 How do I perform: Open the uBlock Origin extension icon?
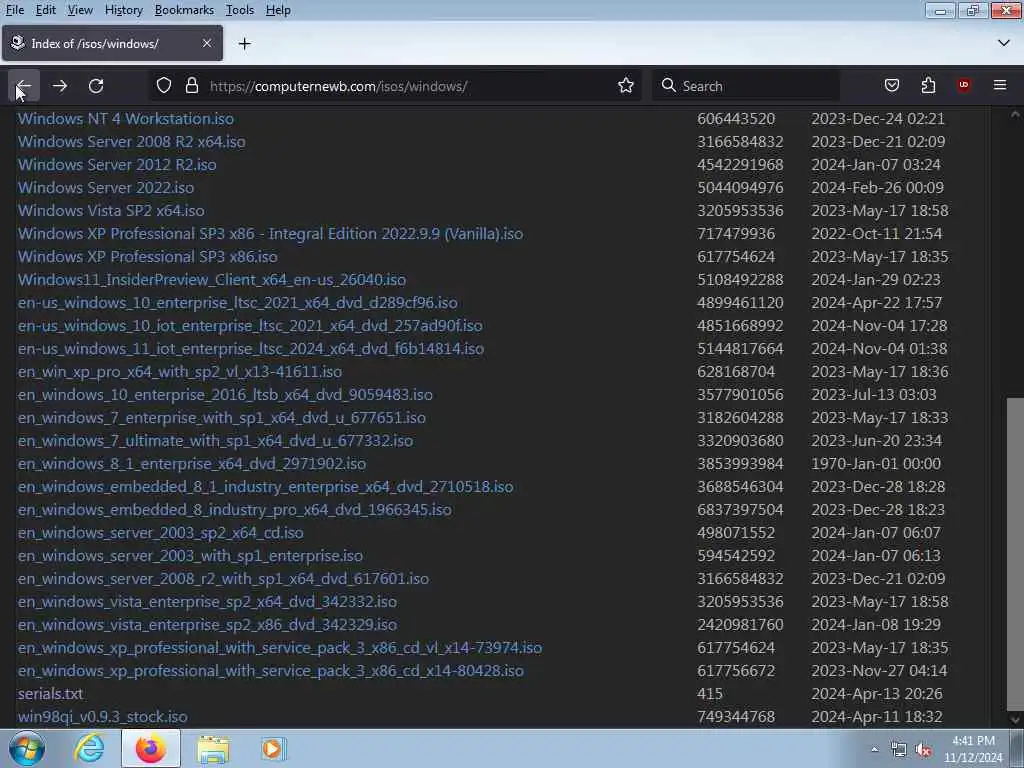(963, 86)
